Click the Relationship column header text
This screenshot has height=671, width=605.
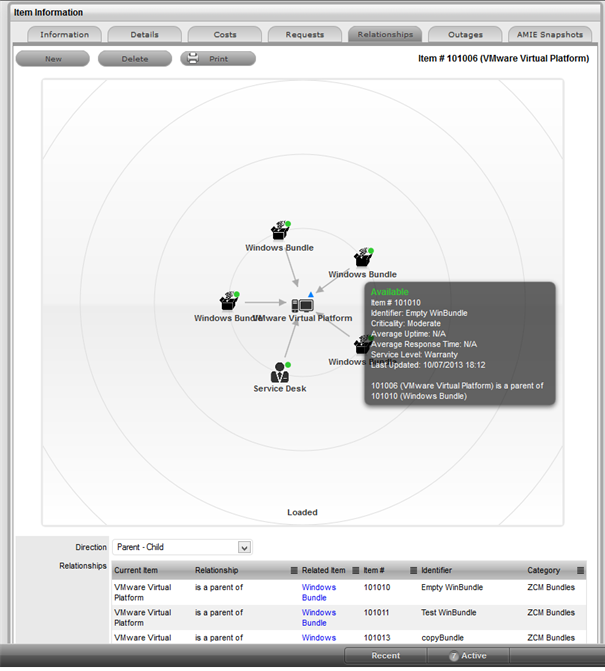coord(216,570)
